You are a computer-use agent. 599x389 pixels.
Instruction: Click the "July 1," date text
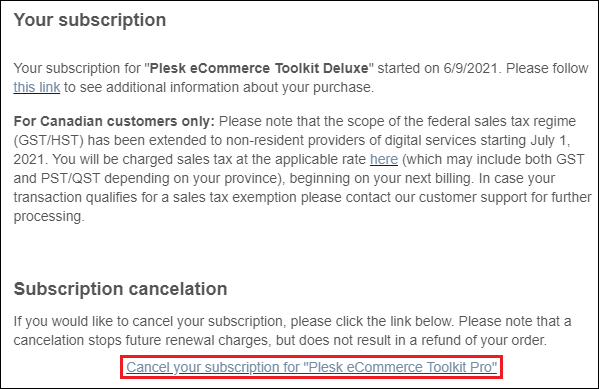tap(550, 141)
